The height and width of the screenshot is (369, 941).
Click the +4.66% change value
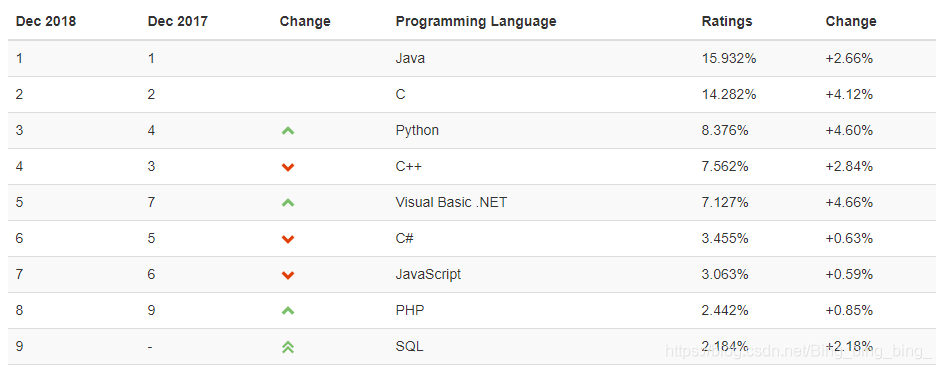849,202
